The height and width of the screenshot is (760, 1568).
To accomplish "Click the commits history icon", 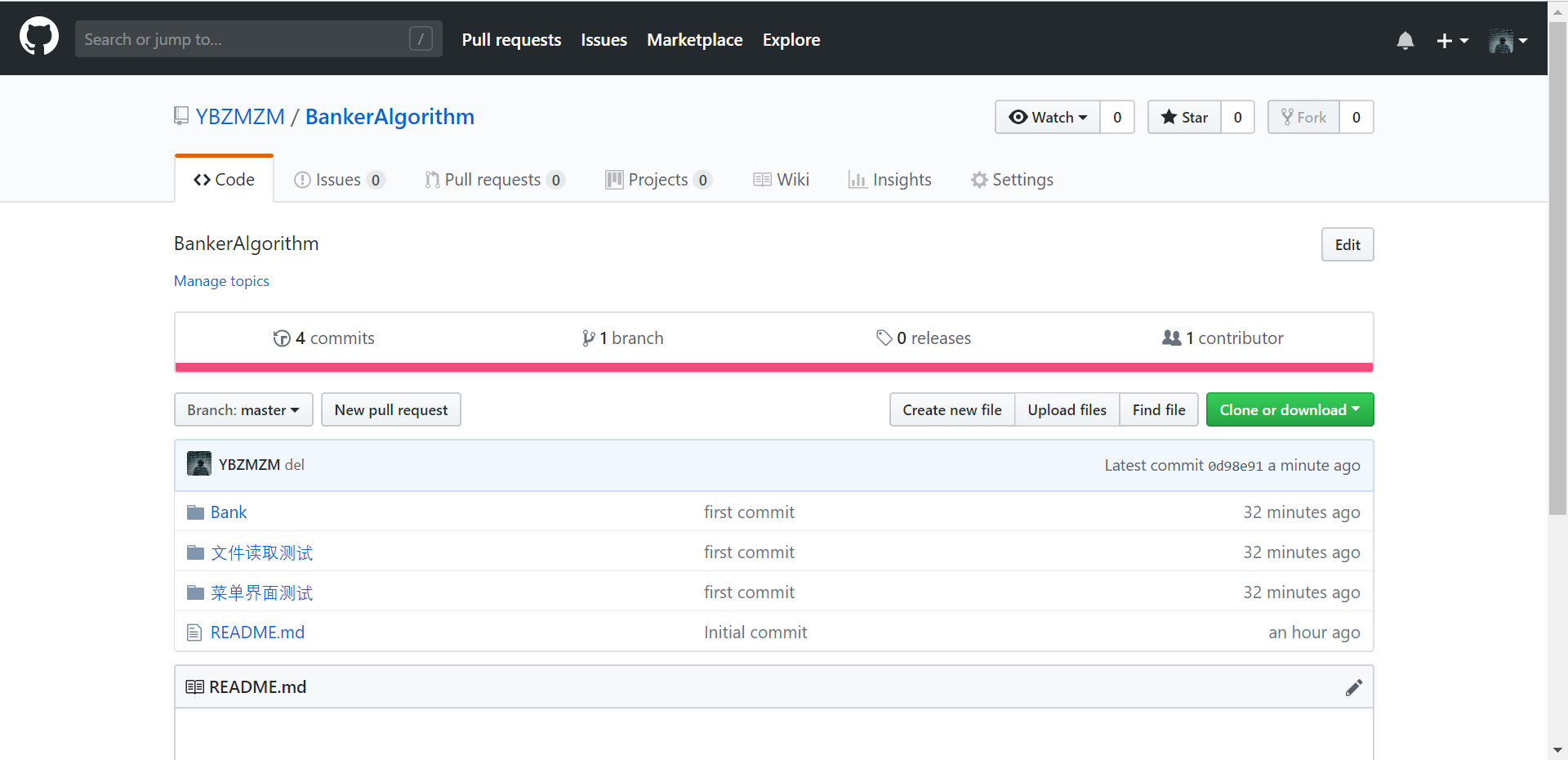I will (x=281, y=338).
